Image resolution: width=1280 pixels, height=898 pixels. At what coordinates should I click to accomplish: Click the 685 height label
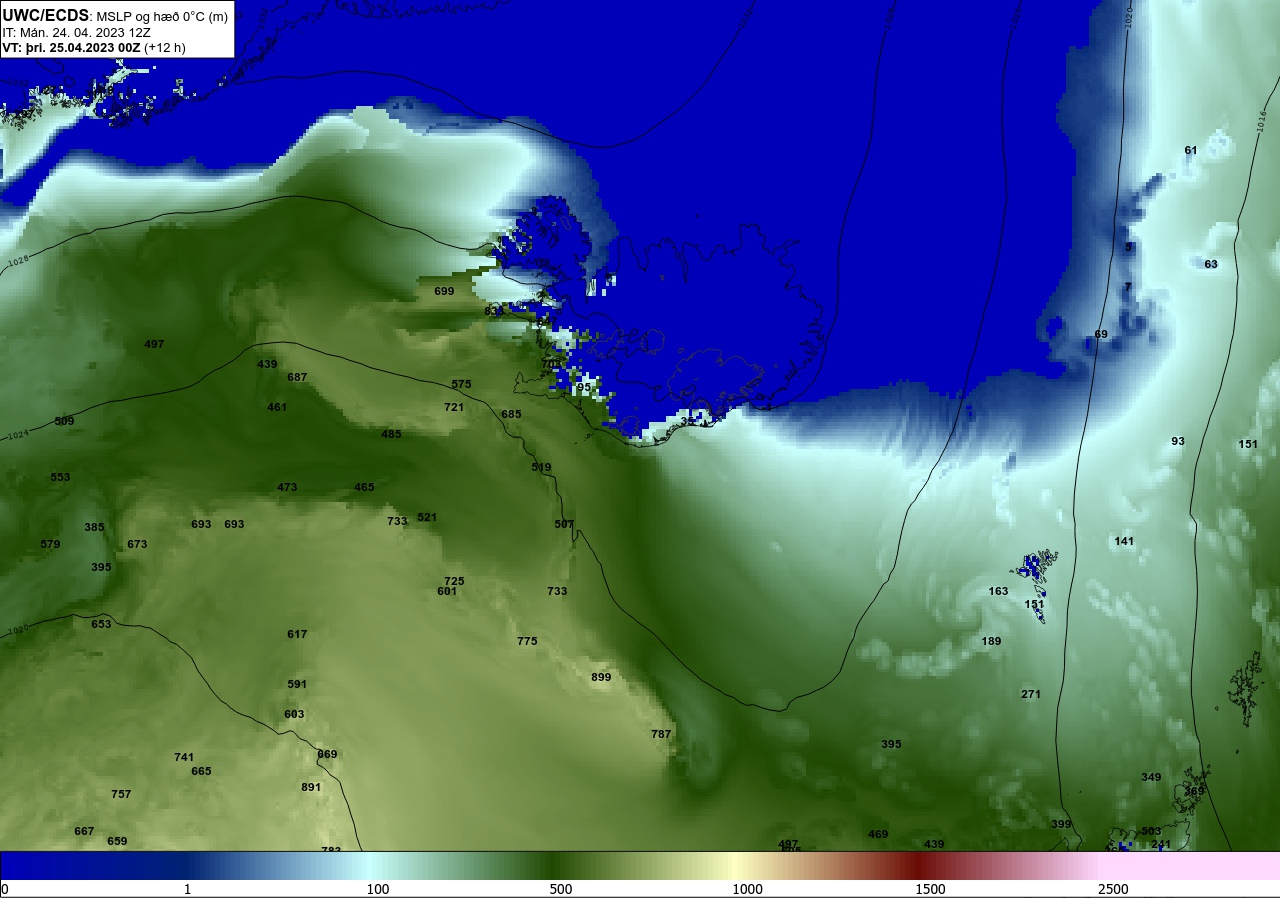511,414
